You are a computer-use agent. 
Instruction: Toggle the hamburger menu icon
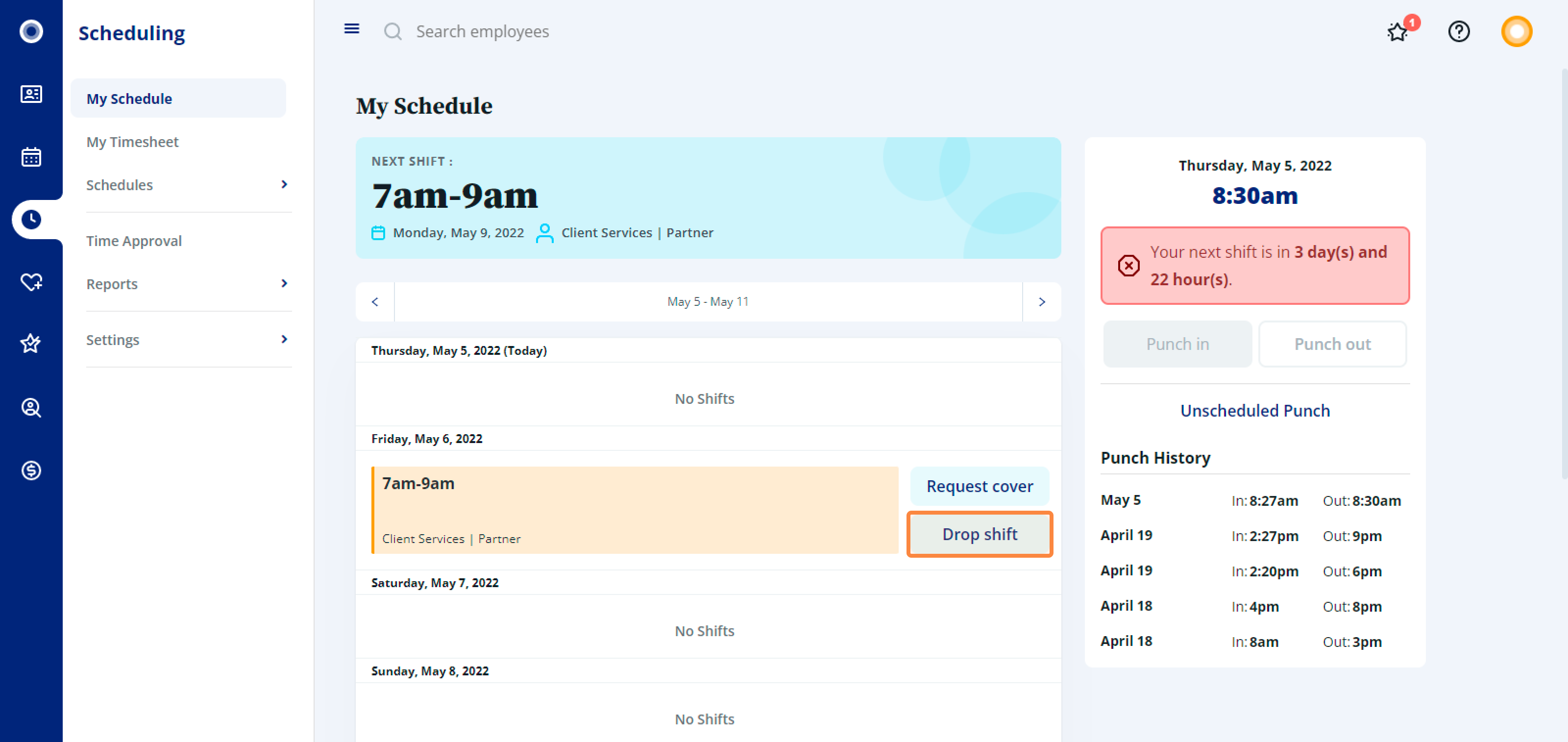[352, 28]
